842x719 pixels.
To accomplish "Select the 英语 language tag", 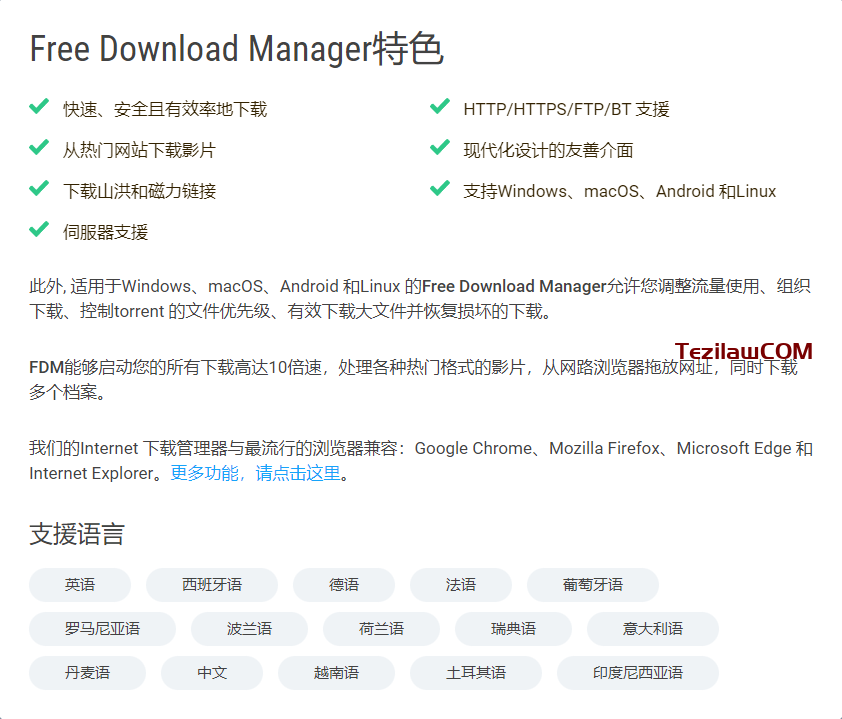I will pos(80,585).
